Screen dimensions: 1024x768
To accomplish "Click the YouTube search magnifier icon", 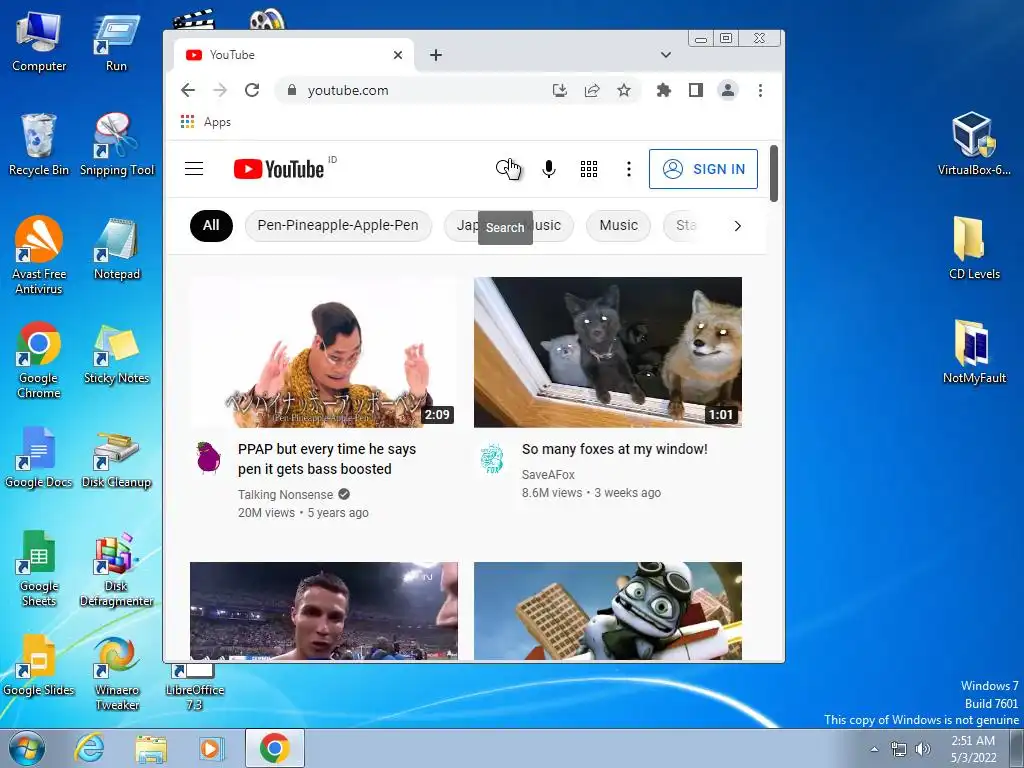I will tap(505, 168).
